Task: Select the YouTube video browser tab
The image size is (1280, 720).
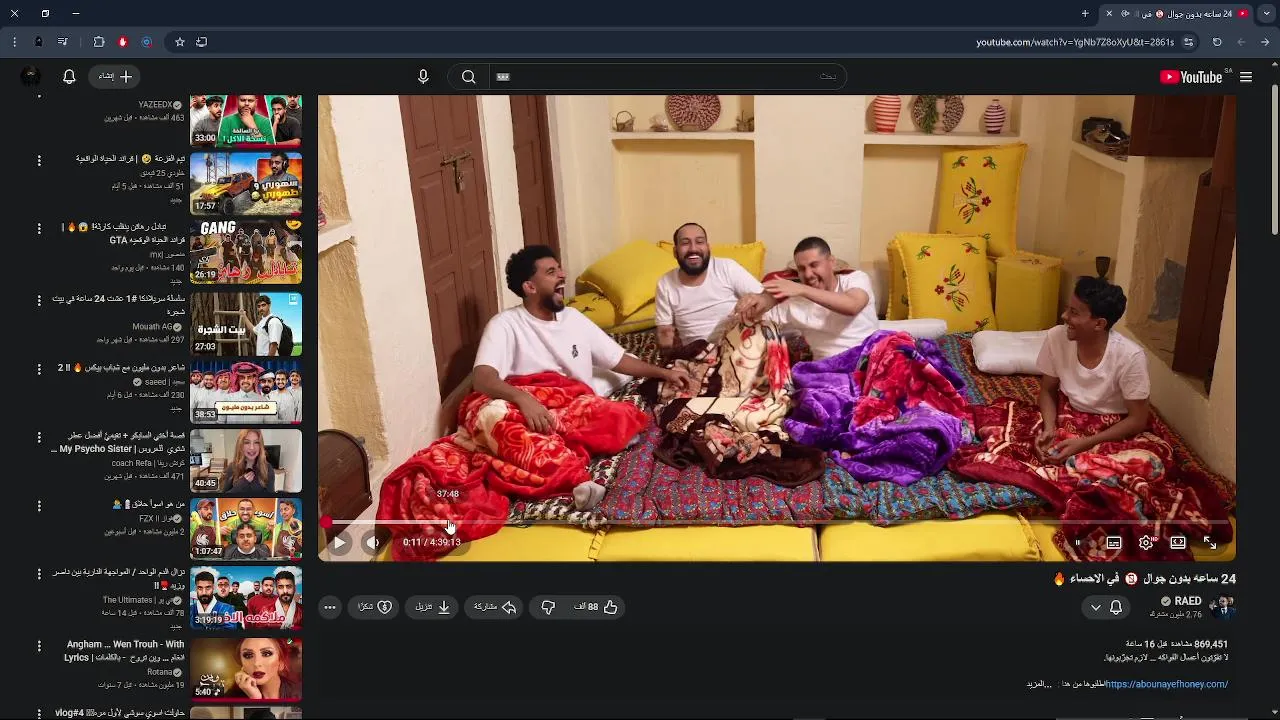Action: pyautogui.click(x=1178, y=14)
